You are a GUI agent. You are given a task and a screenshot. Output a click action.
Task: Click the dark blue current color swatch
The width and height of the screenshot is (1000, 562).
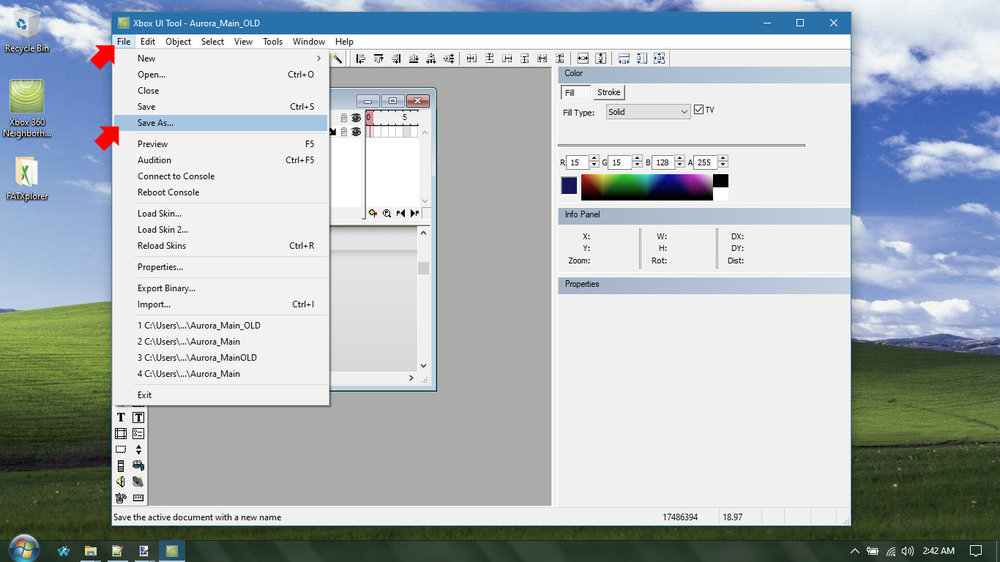click(569, 186)
